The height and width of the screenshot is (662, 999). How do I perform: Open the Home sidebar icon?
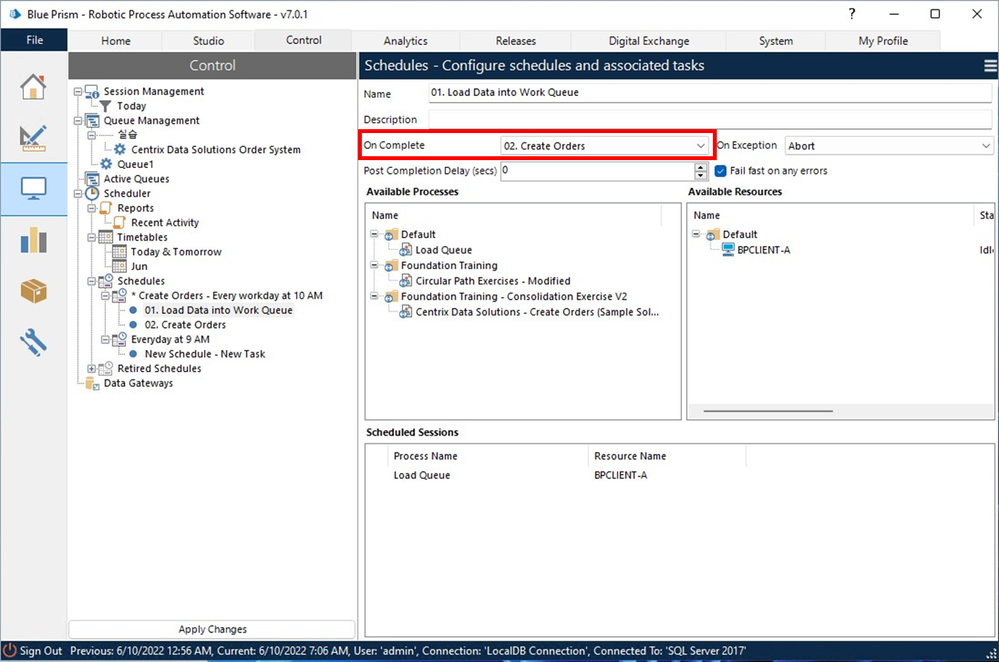(33, 87)
